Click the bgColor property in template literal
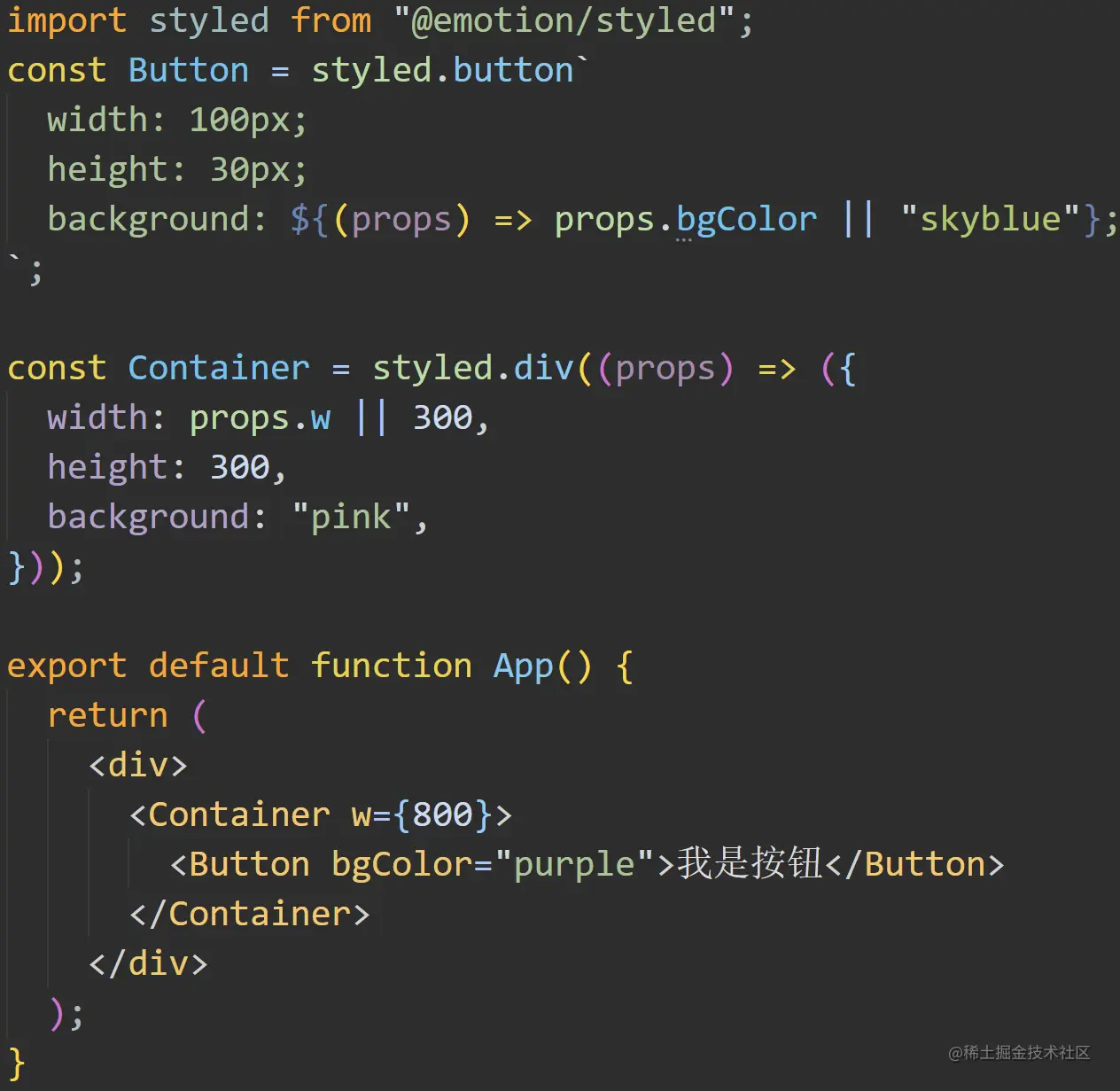Screen dimensions: 1120x1091 747,220
